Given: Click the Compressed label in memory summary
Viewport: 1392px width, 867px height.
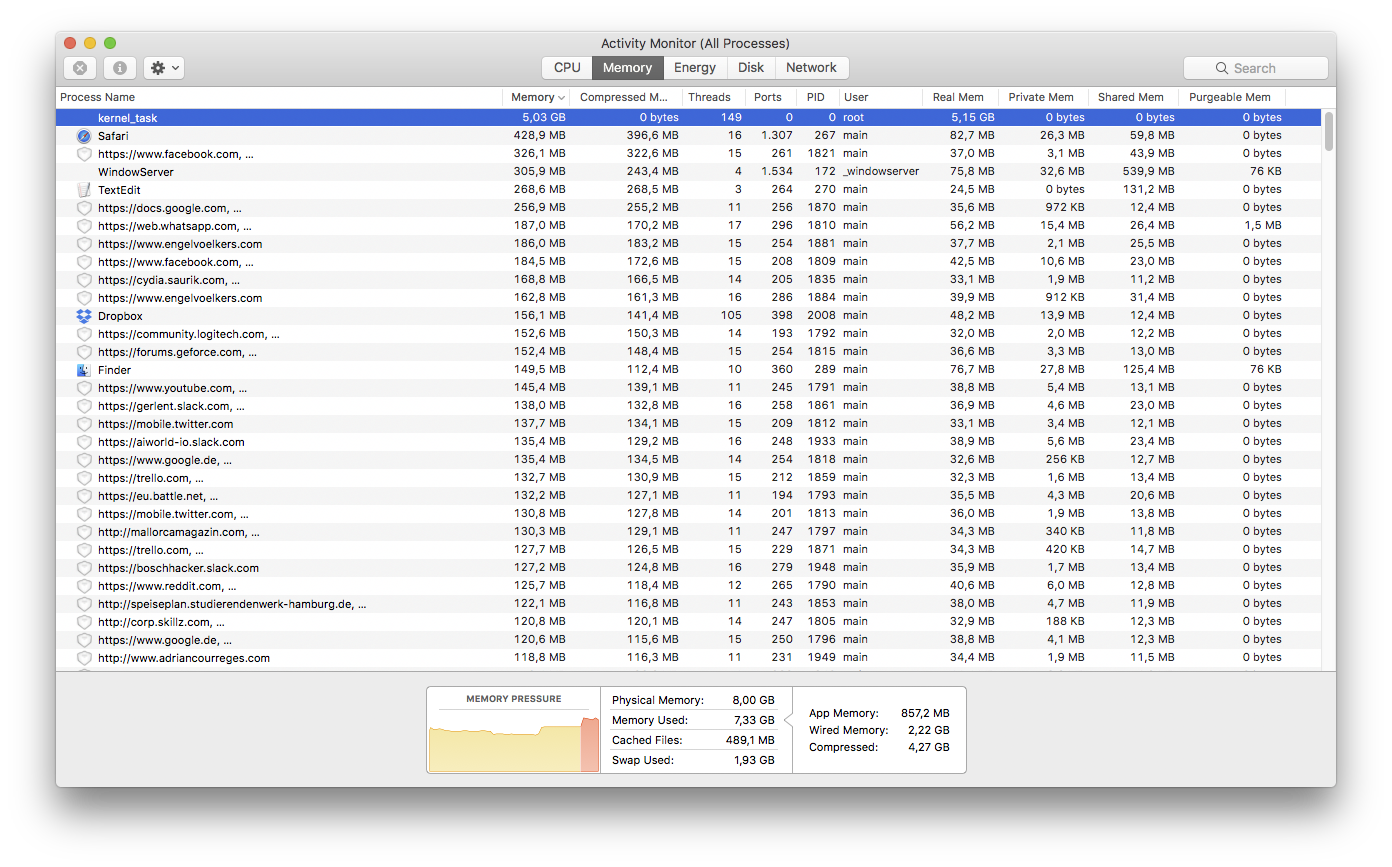Looking at the screenshot, I should coord(844,748).
